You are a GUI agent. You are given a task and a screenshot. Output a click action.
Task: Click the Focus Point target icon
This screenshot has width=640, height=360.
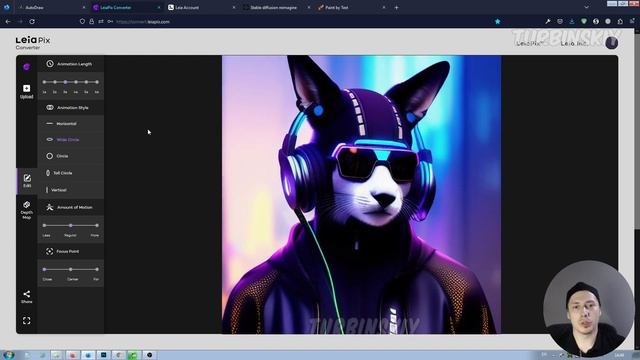[x=49, y=251]
